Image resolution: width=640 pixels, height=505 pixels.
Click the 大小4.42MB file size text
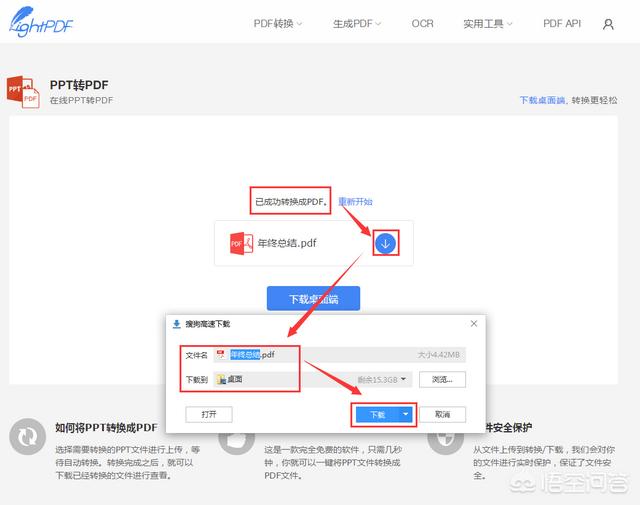439,355
